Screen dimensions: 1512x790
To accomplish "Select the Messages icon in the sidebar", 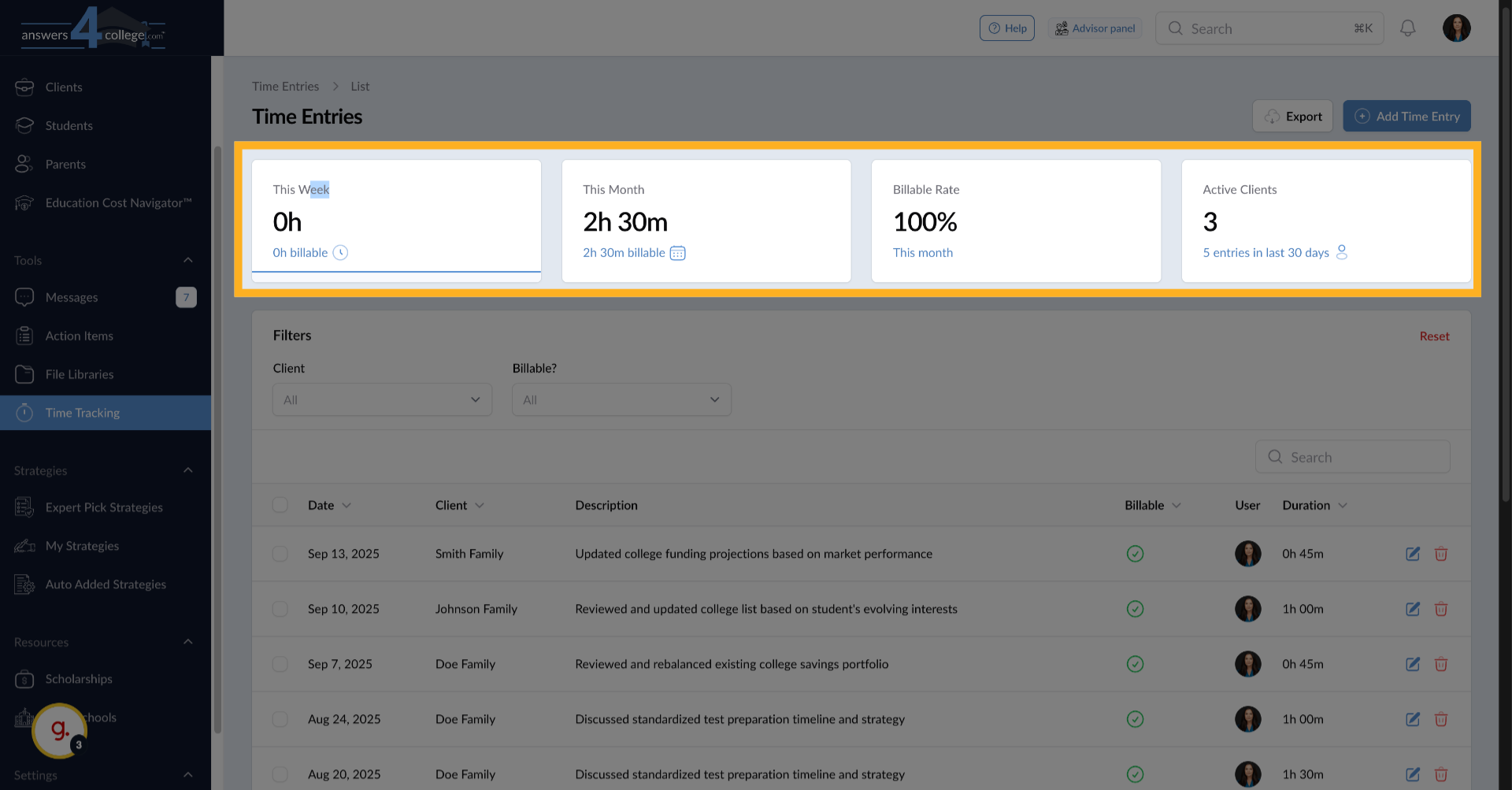I will pos(24,297).
